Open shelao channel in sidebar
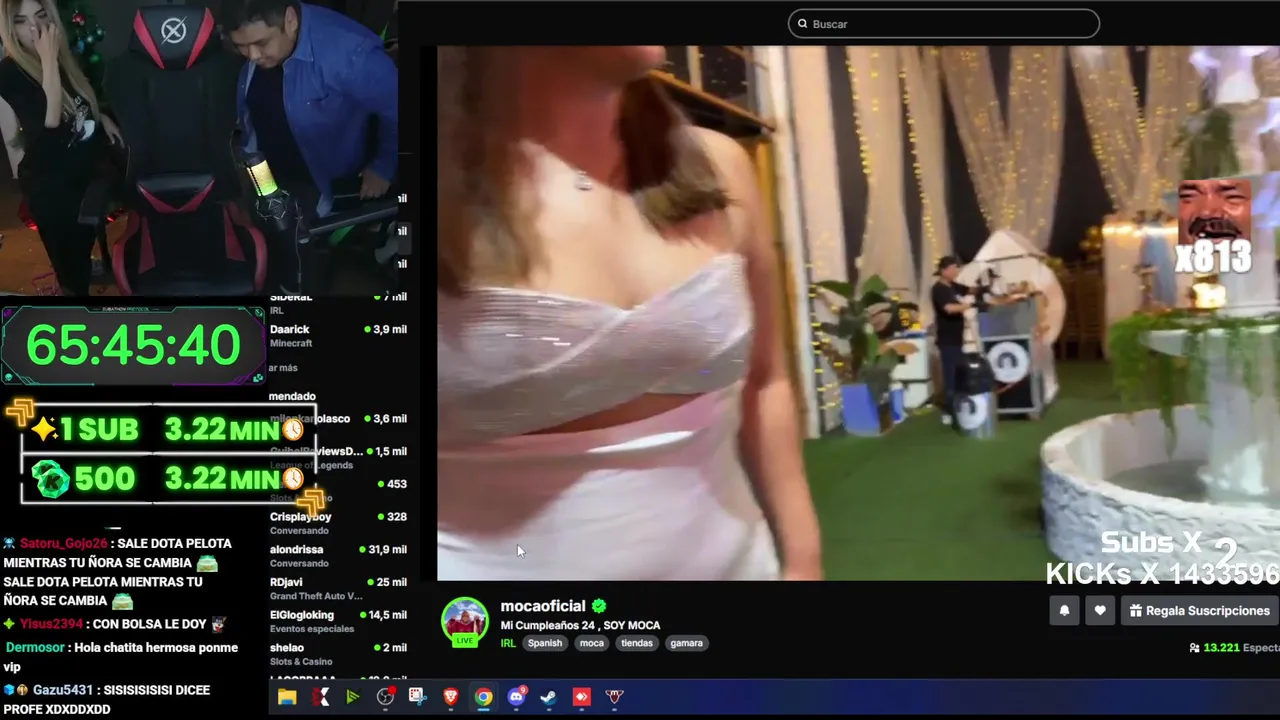 coord(338,654)
